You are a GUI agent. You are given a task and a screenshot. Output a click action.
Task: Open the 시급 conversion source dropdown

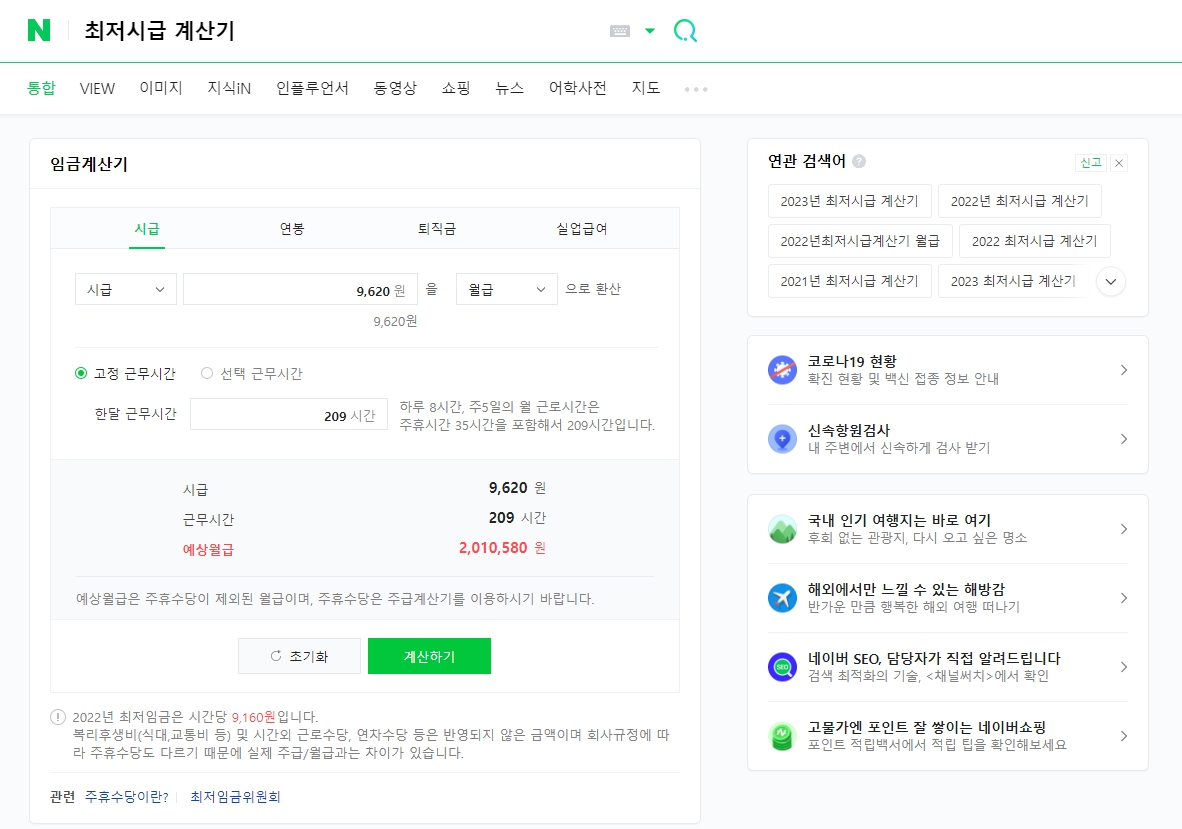point(125,288)
